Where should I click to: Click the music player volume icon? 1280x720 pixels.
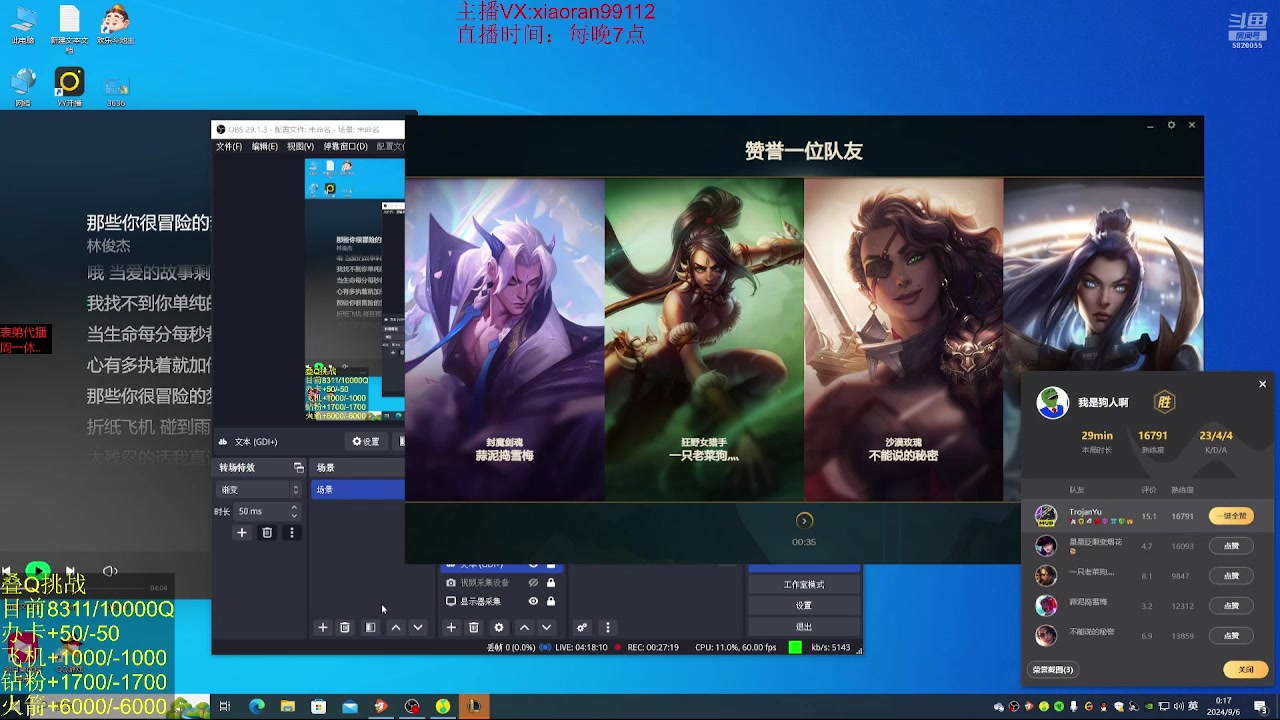110,571
